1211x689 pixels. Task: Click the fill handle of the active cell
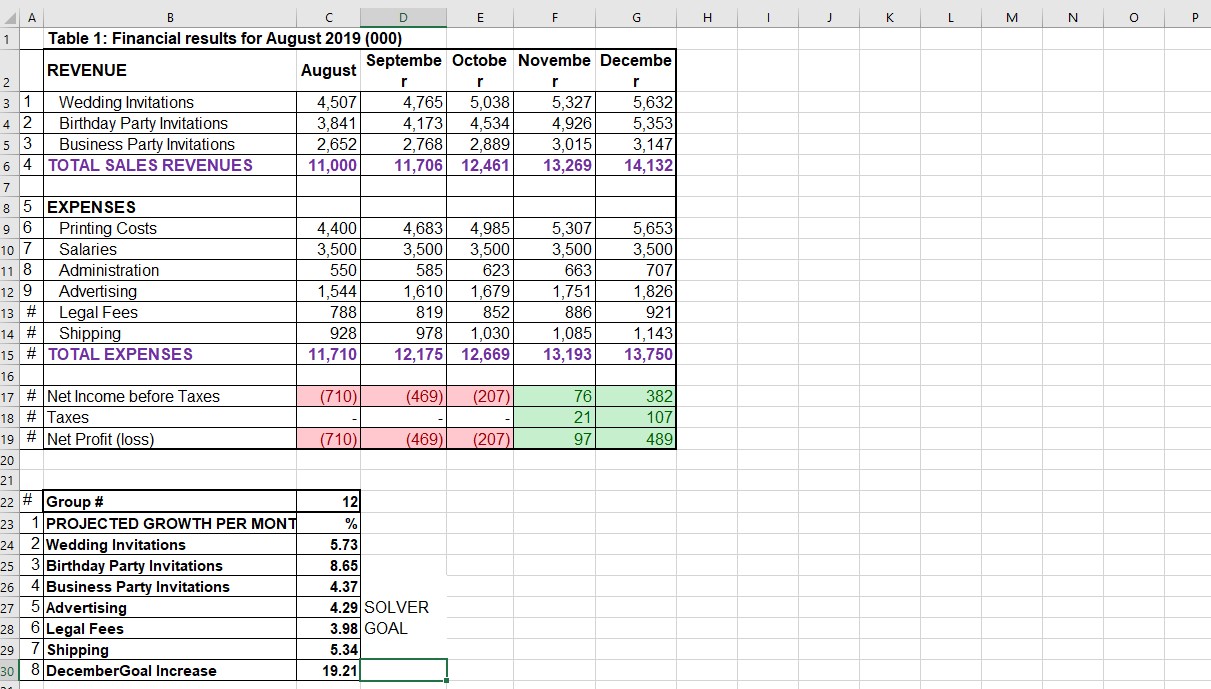point(447,680)
